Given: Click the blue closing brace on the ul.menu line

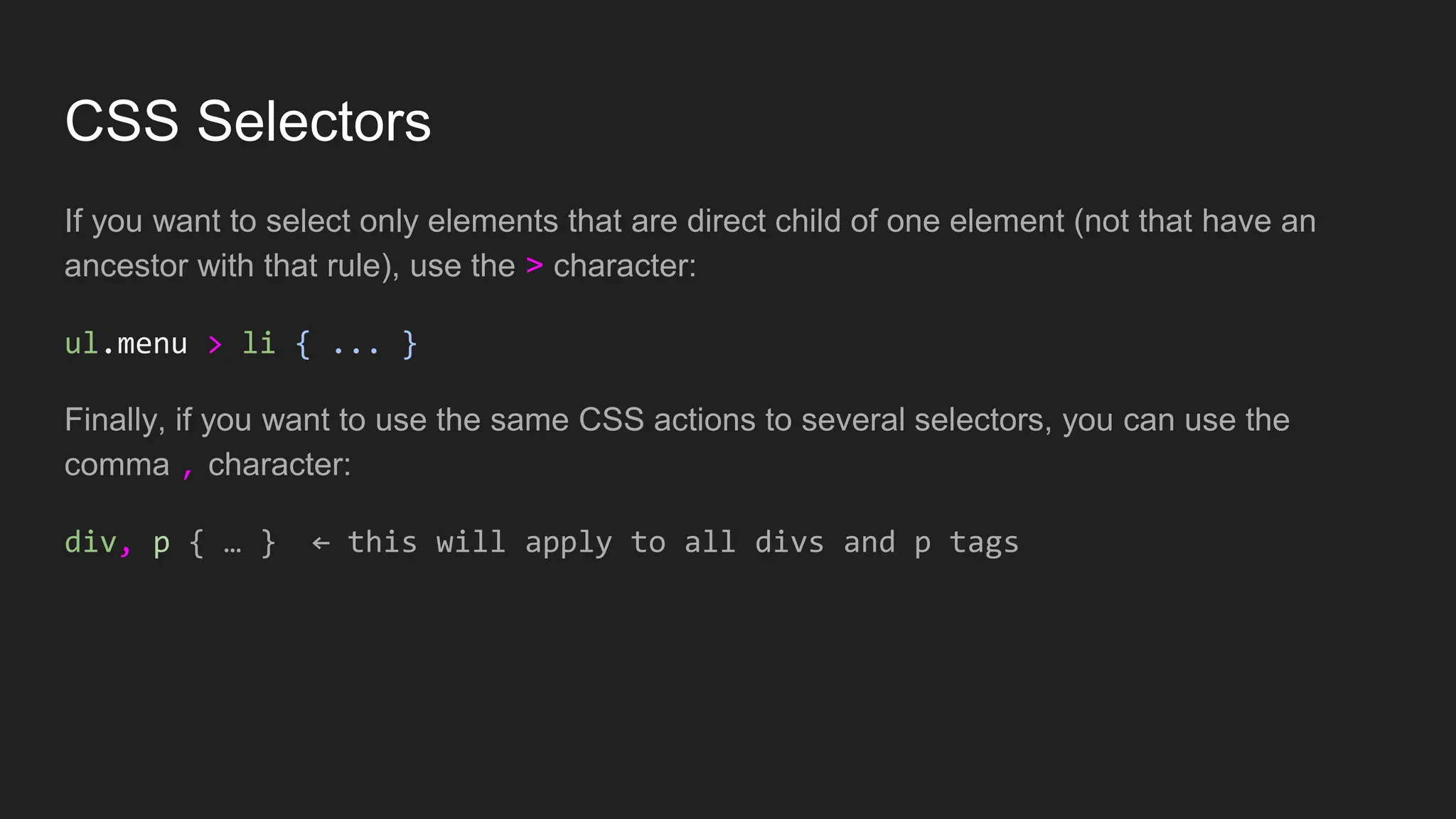Looking at the screenshot, I should click(409, 345).
